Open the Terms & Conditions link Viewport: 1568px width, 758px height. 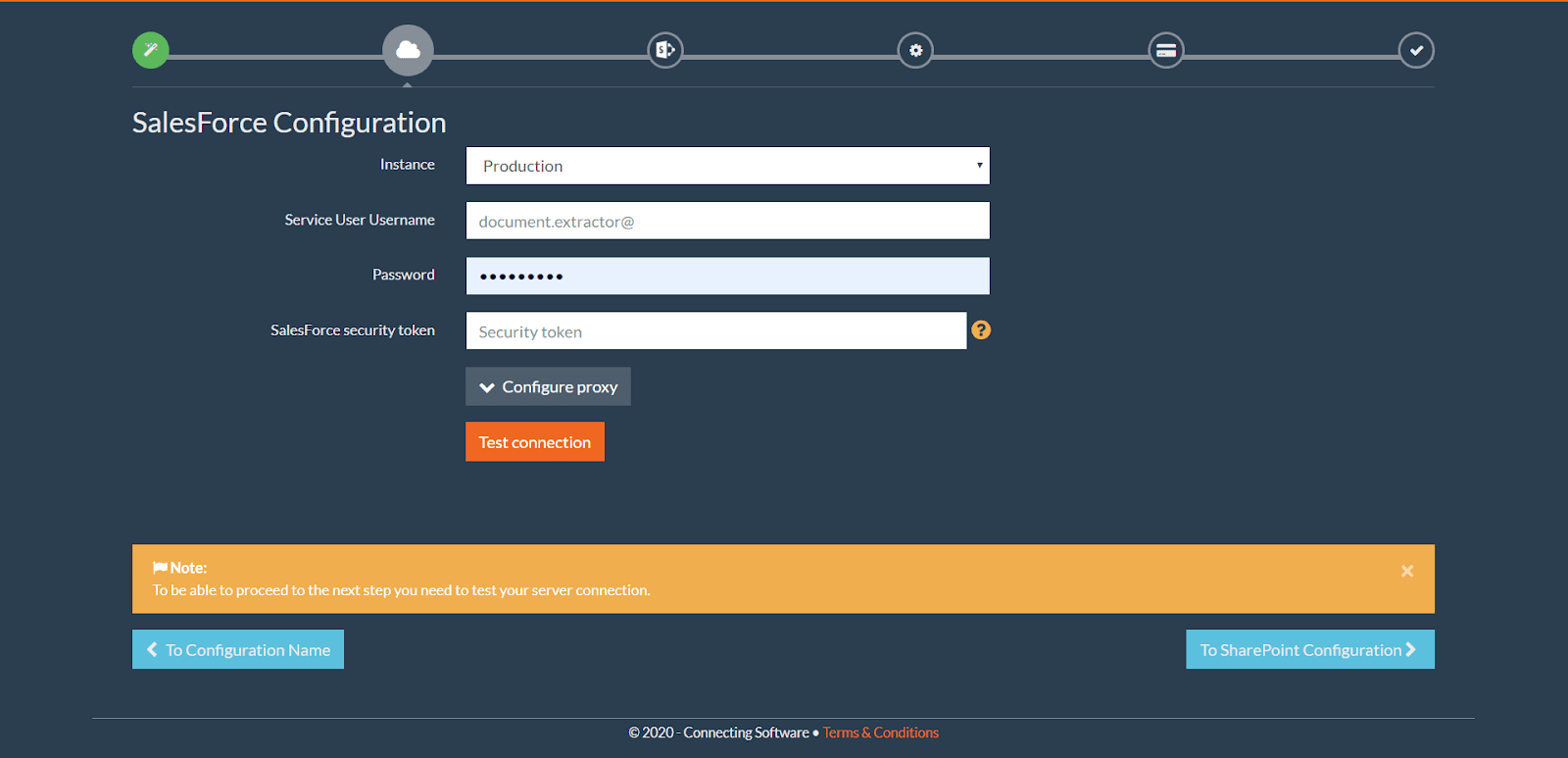881,733
